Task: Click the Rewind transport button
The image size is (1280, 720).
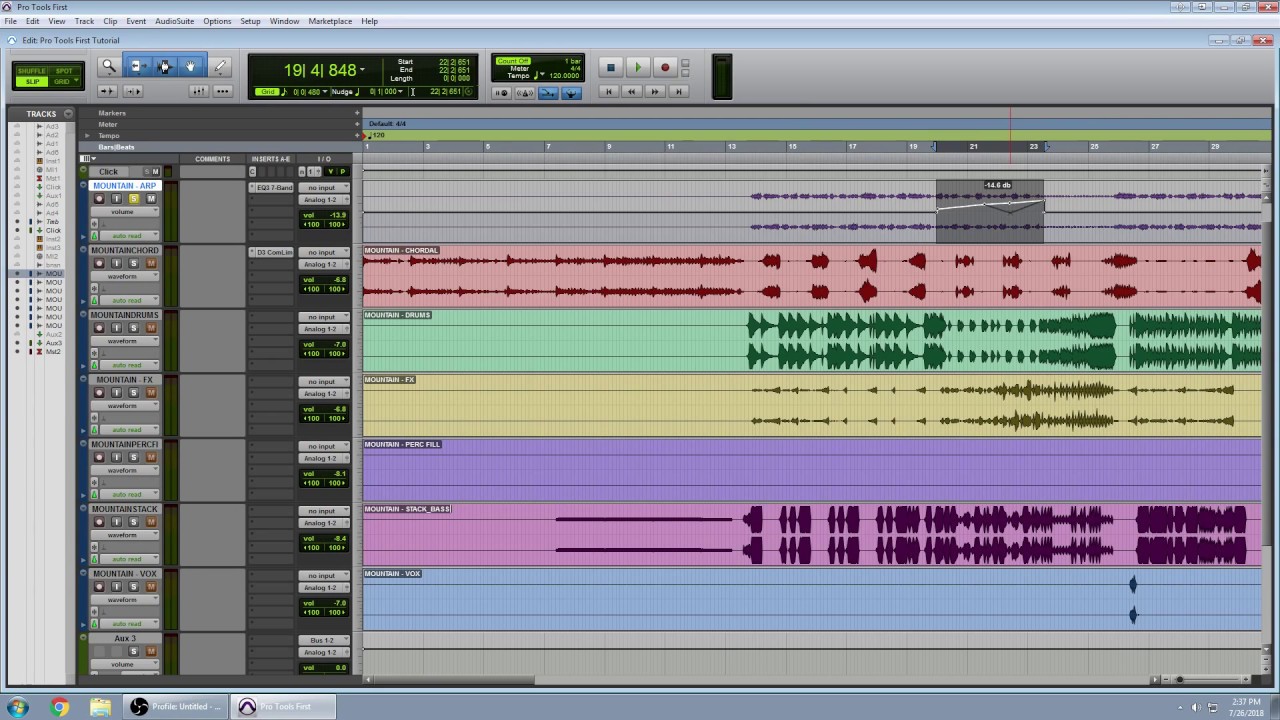Action: click(632, 91)
